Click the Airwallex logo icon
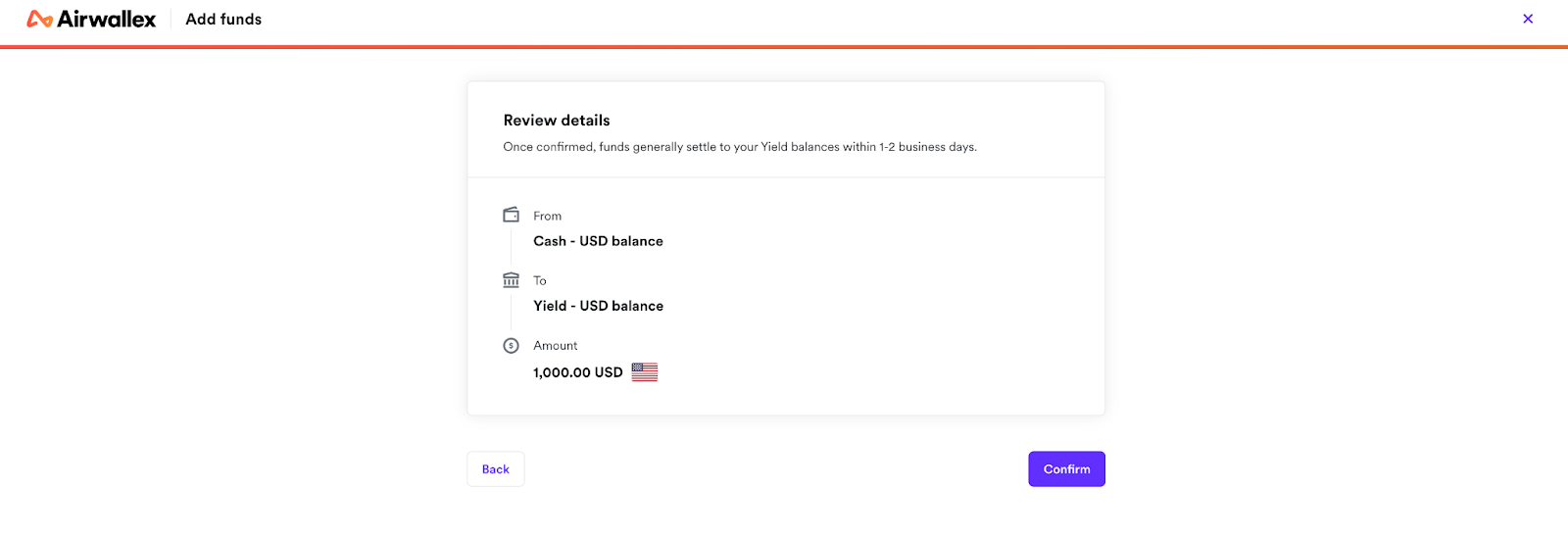Screen dimensions: 1568x539 click(x=39, y=19)
